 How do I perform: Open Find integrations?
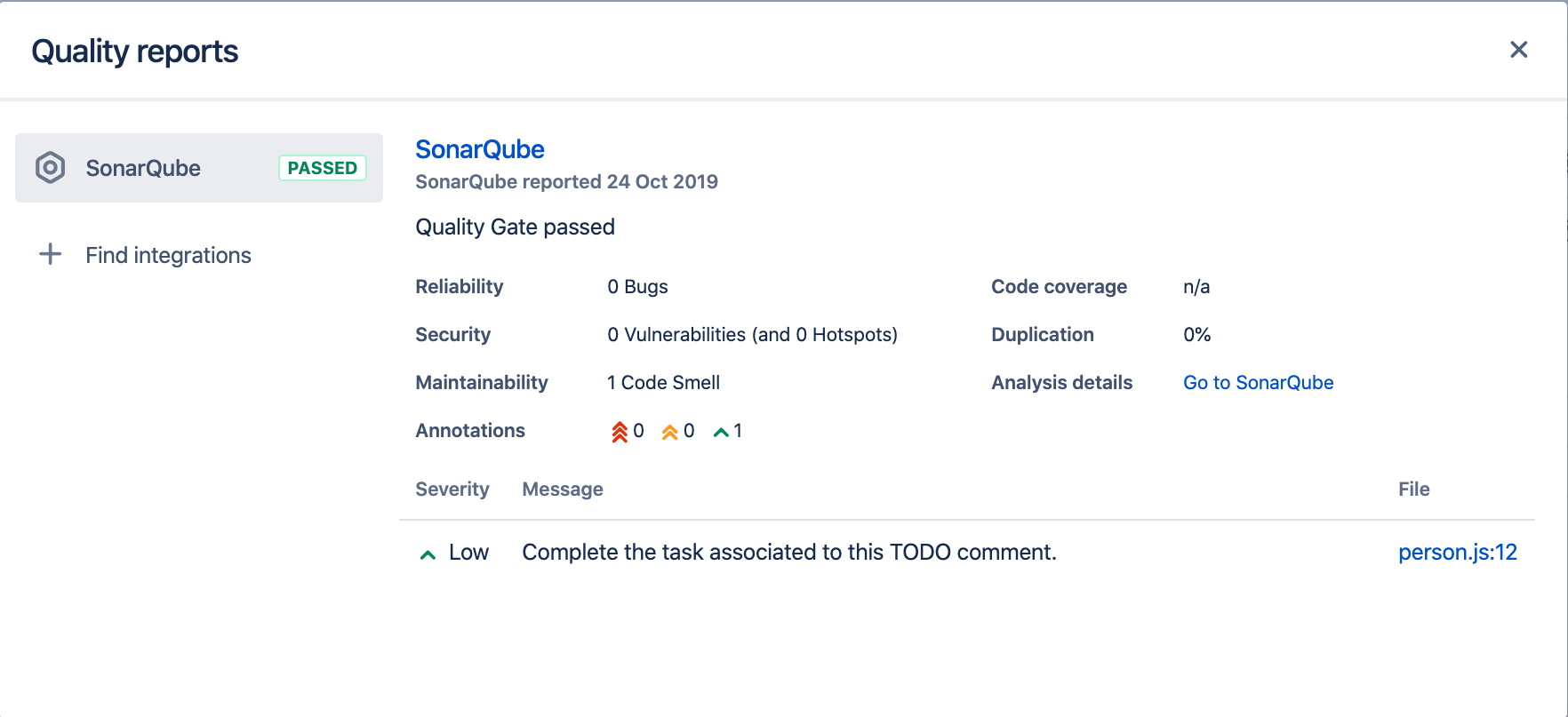pos(168,255)
